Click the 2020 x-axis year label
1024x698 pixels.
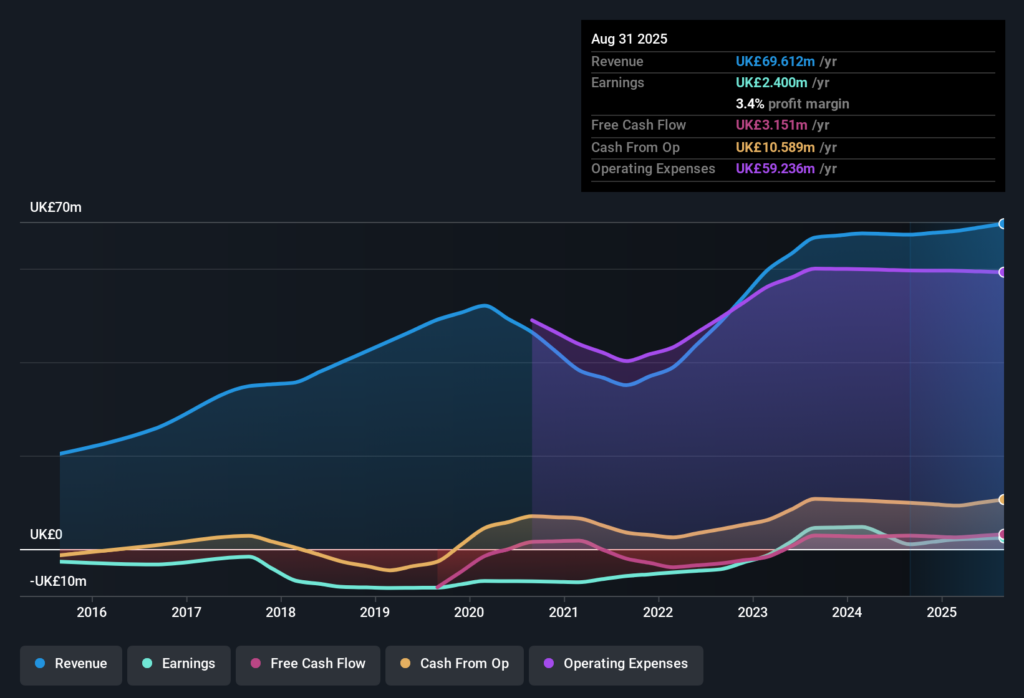tap(469, 612)
